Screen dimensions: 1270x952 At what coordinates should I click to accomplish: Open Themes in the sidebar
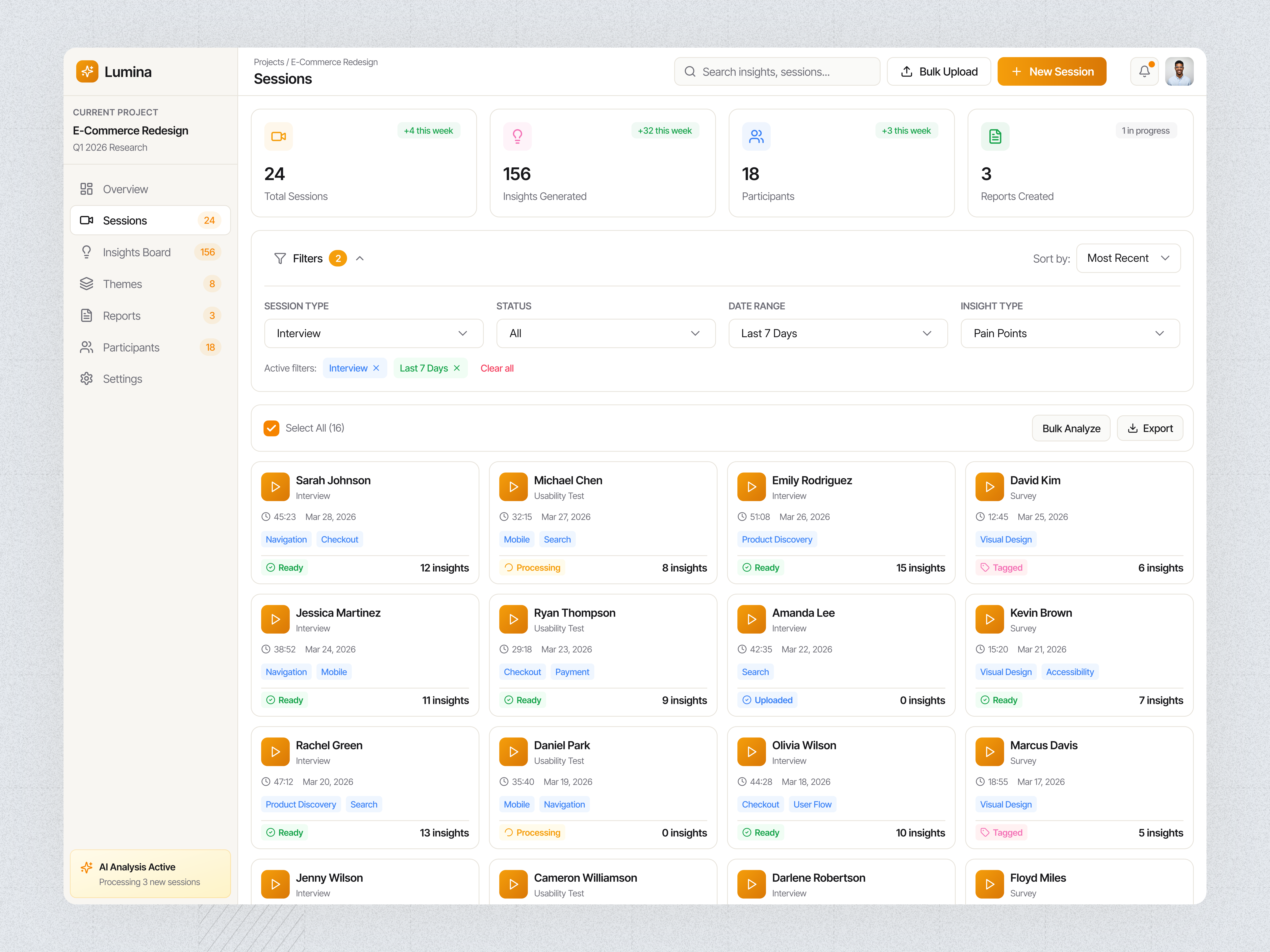150,284
